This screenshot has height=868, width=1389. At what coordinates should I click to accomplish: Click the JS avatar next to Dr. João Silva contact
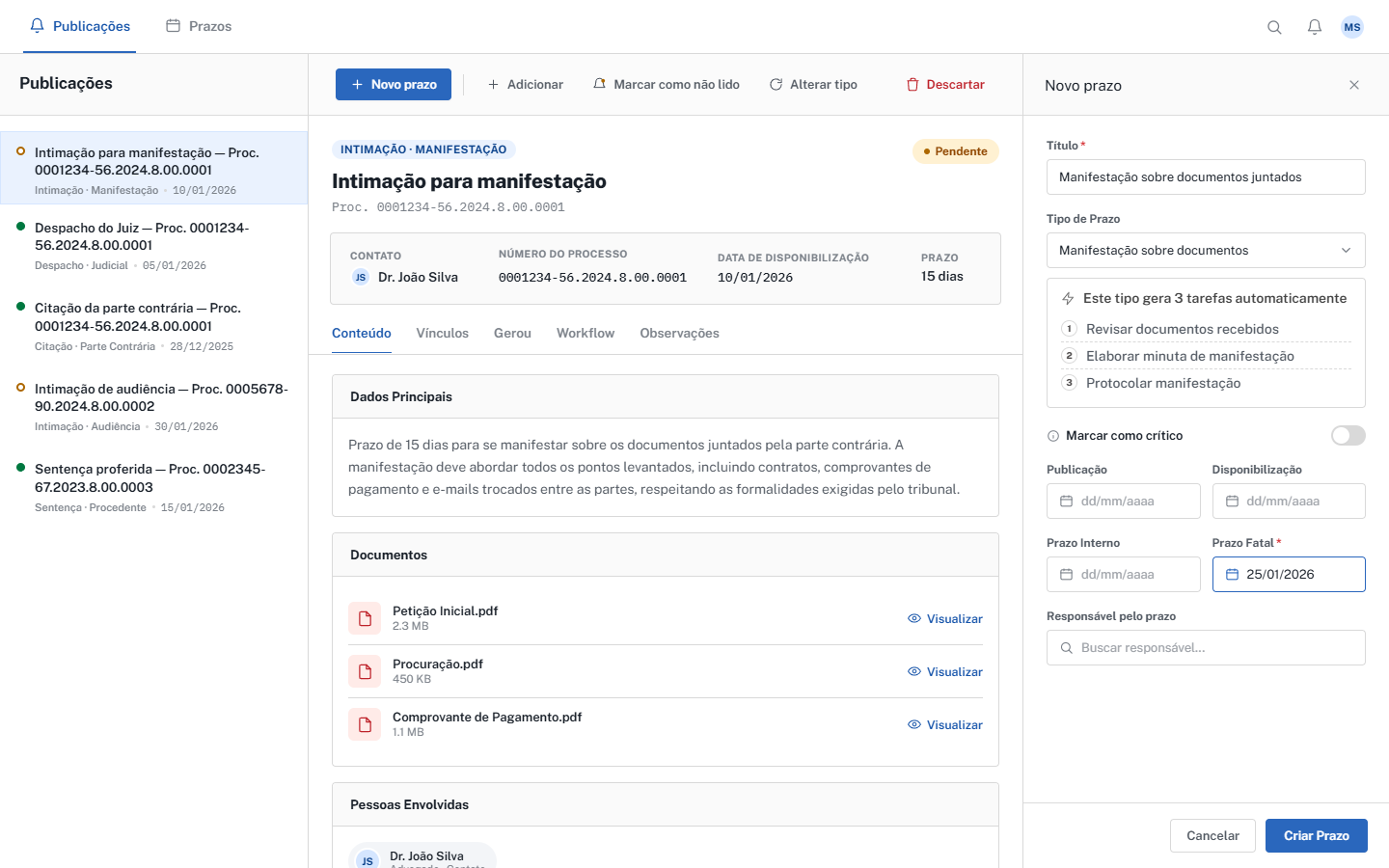click(361, 277)
